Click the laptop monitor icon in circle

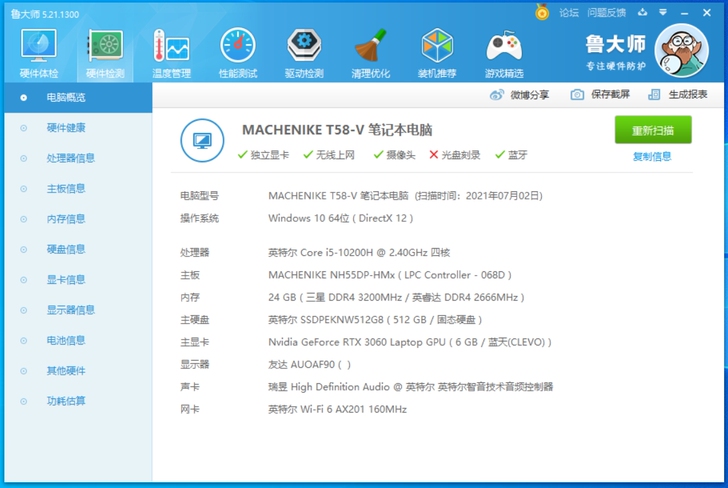click(x=202, y=140)
